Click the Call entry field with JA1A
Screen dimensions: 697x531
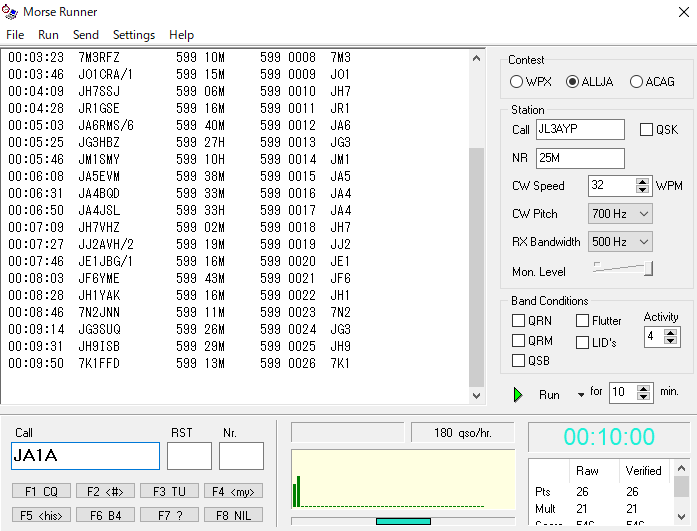click(85, 456)
